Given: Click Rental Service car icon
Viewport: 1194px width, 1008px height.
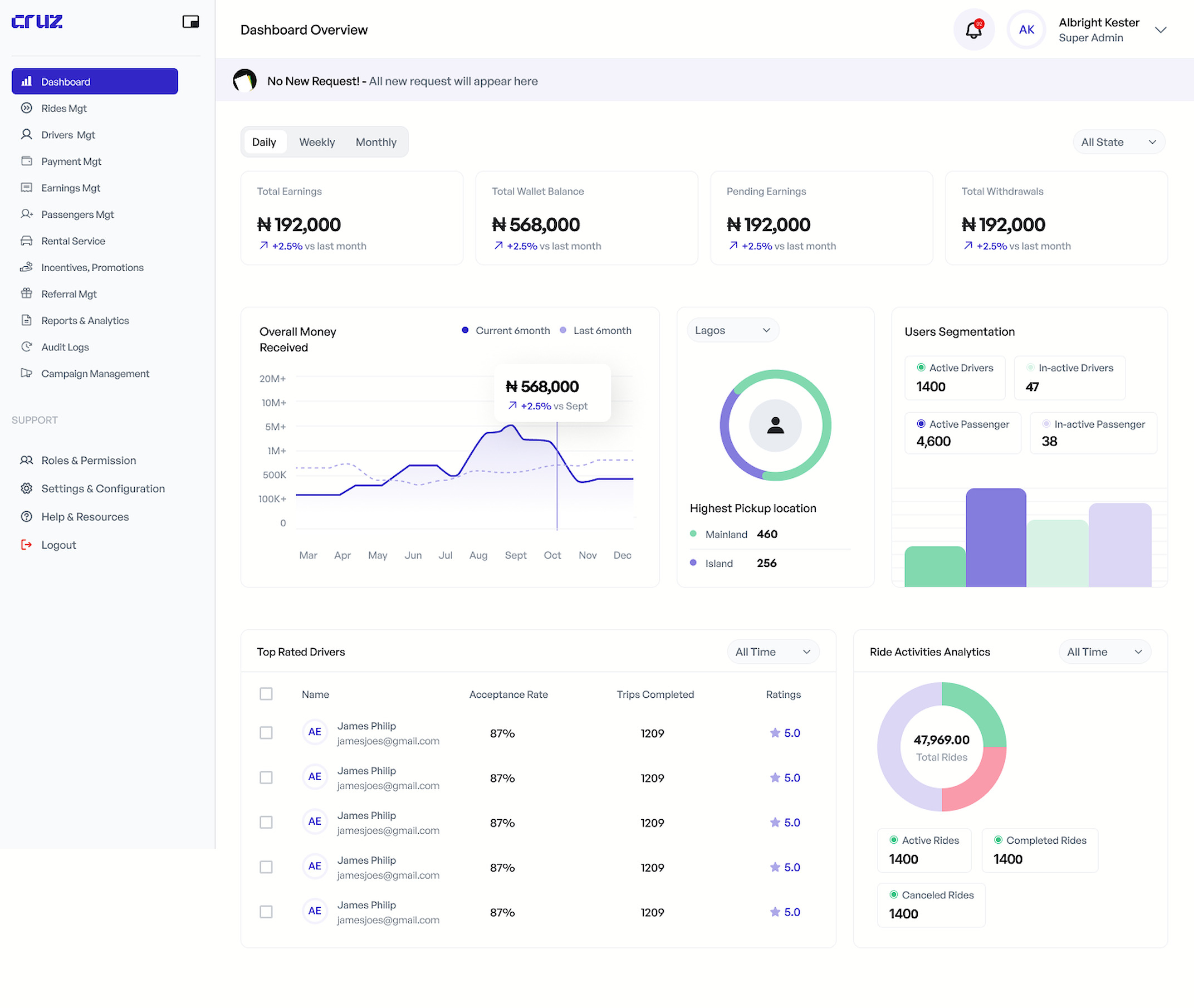Looking at the screenshot, I should [x=26, y=241].
